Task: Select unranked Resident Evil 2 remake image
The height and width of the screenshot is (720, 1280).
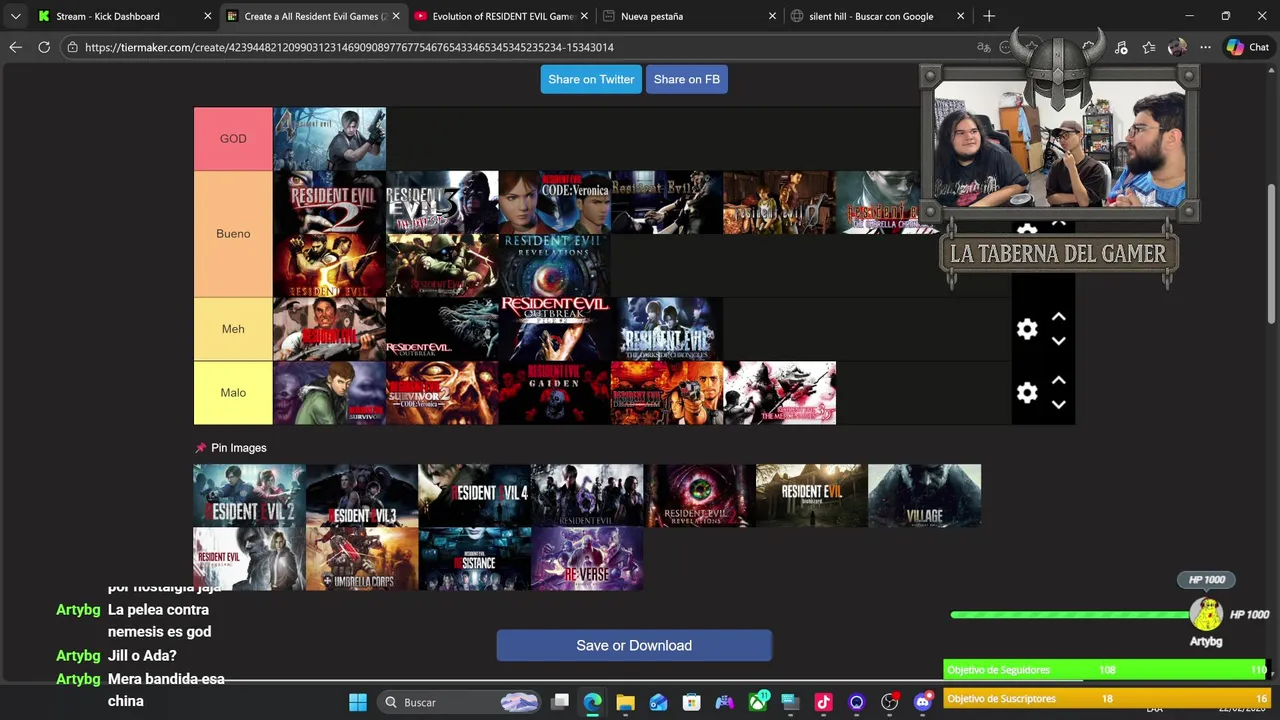Action: [249, 495]
